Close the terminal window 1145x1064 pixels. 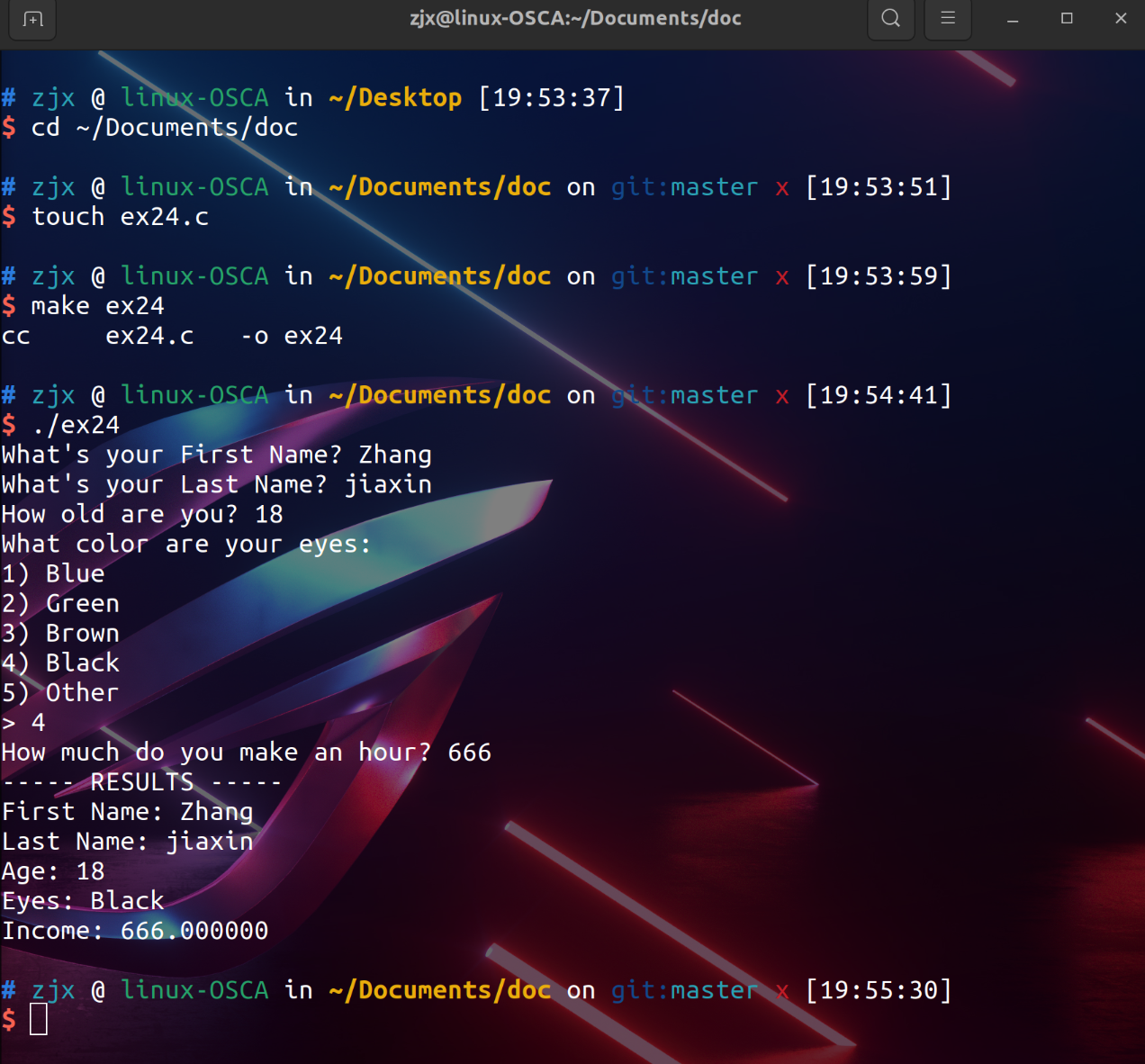[x=1121, y=19]
